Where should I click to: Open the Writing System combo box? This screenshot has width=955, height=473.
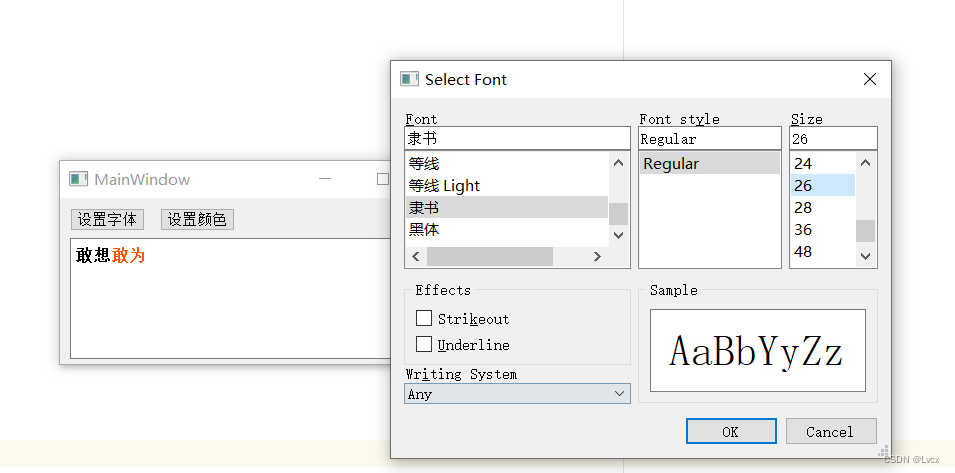pyautogui.click(x=517, y=394)
